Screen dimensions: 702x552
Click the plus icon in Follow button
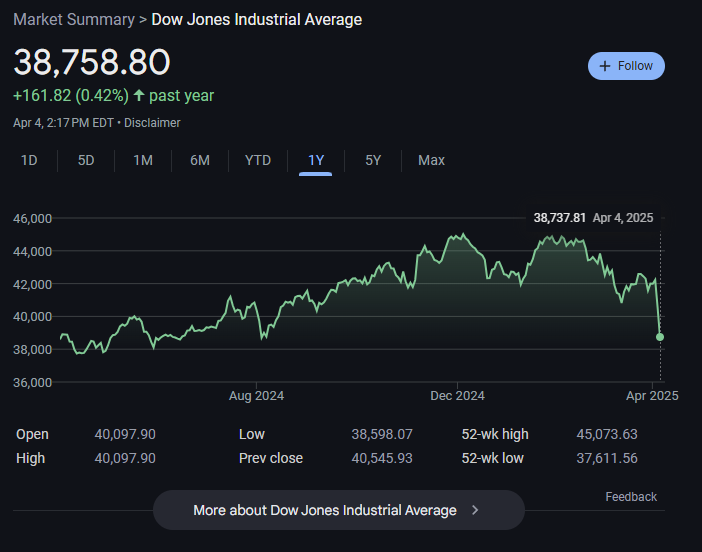[x=605, y=66]
